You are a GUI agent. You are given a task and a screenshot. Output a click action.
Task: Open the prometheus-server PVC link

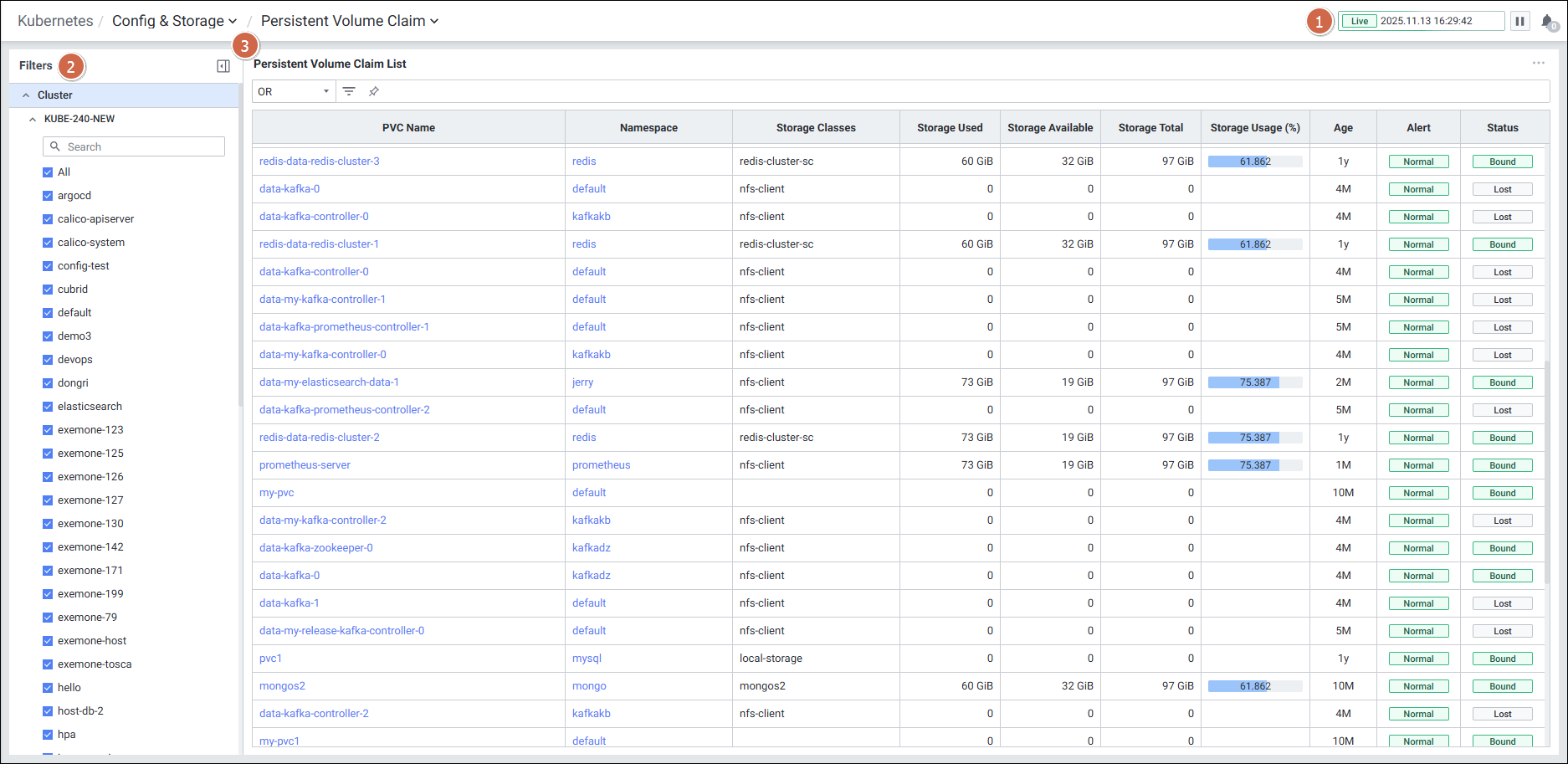305,465
